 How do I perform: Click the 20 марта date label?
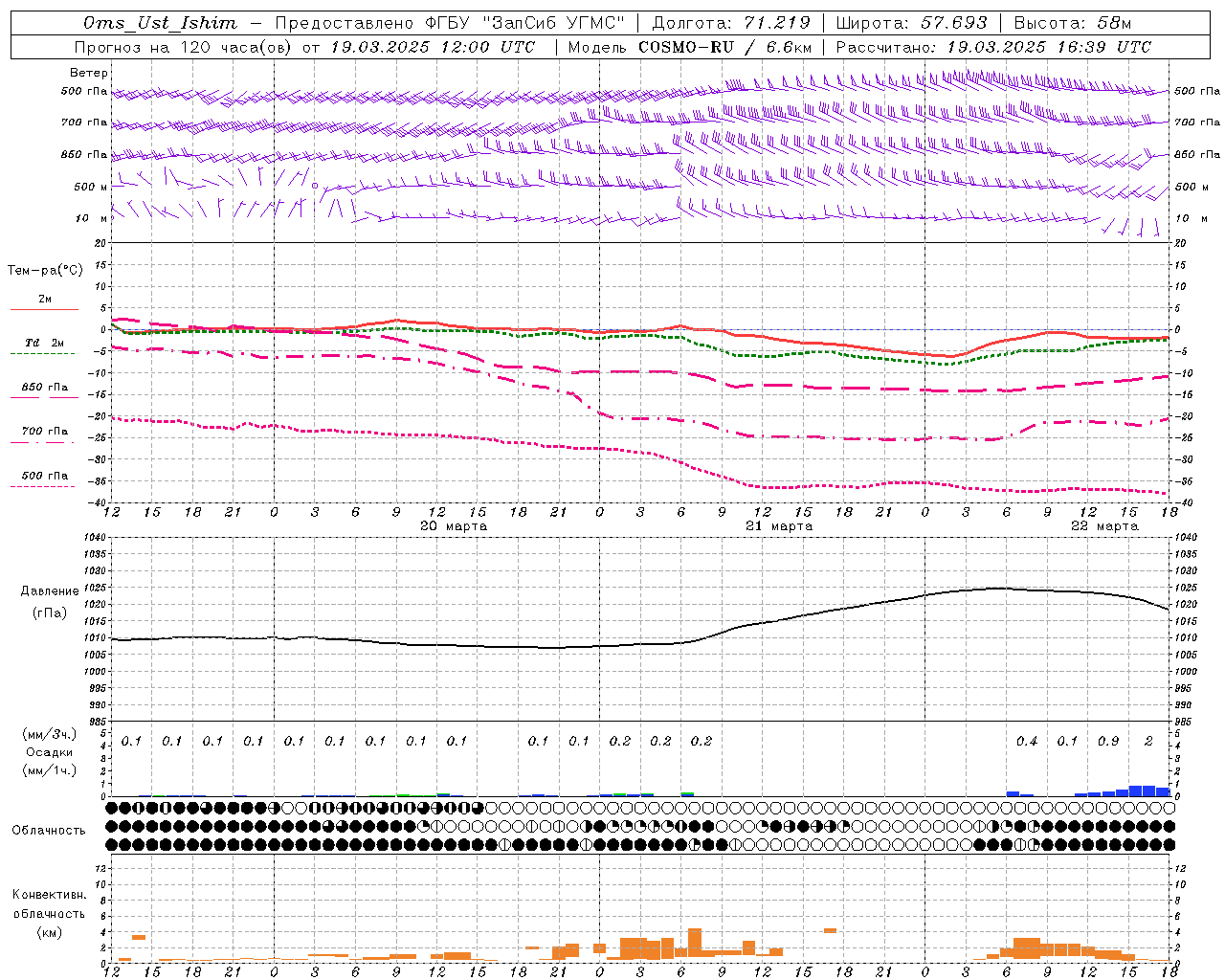click(454, 526)
